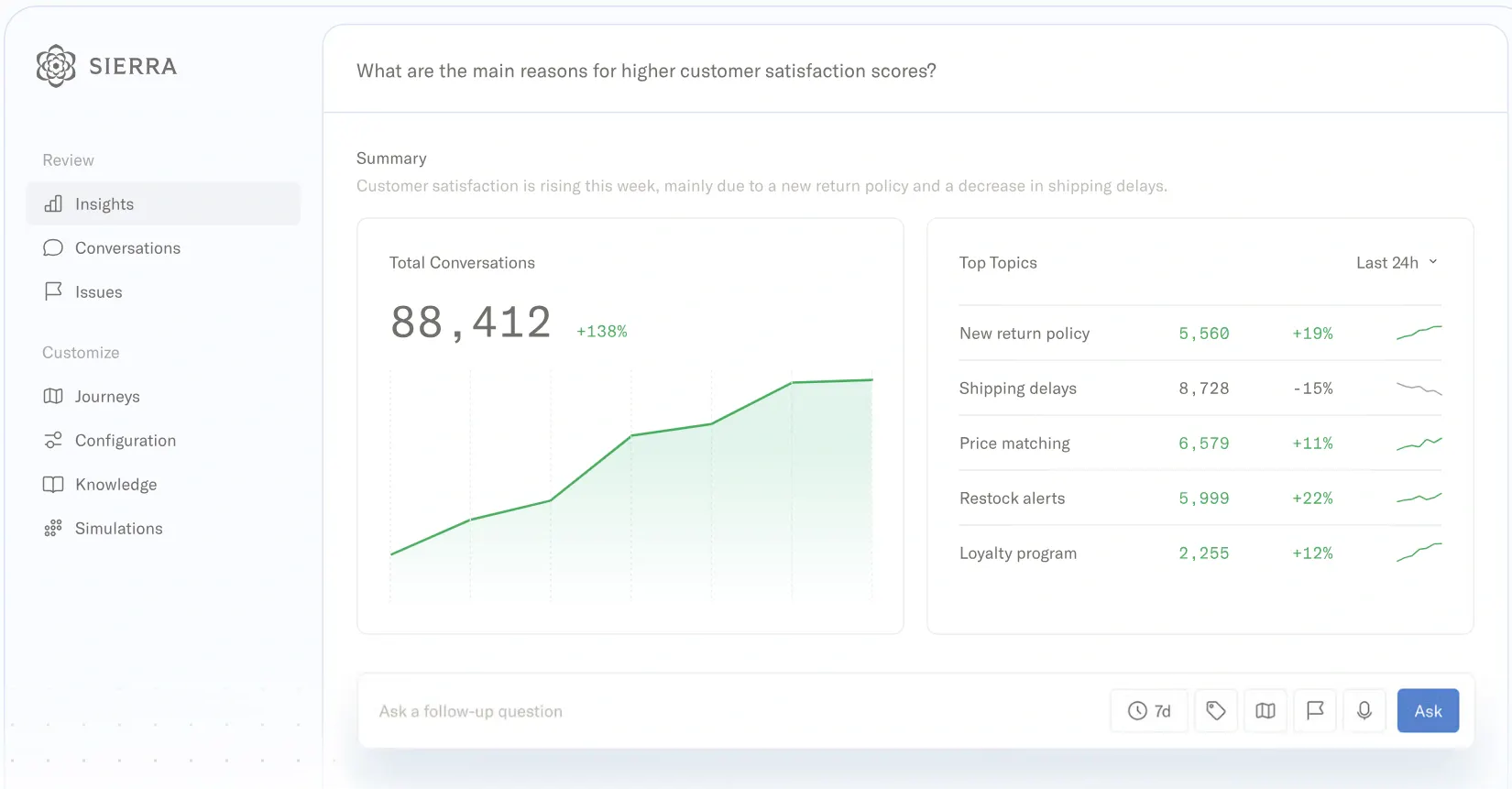The width and height of the screenshot is (1512, 789).
Task: Click the Configuration sliders icon
Action: pyautogui.click(x=53, y=440)
